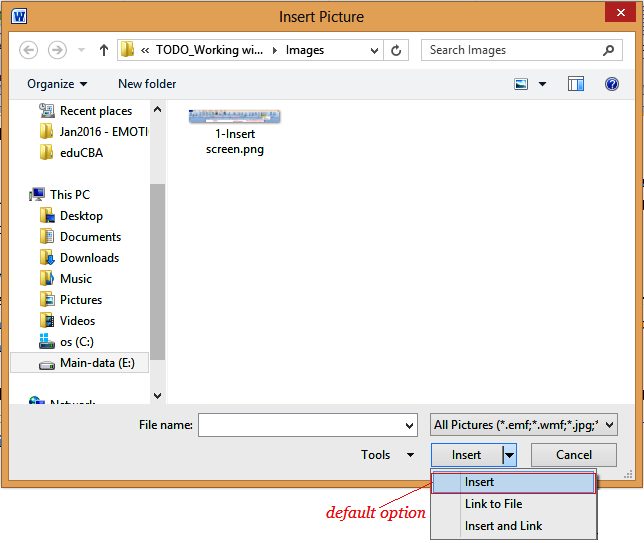This screenshot has width=644, height=543.
Task: Open the Music folder
Action: pyautogui.click(x=66, y=278)
